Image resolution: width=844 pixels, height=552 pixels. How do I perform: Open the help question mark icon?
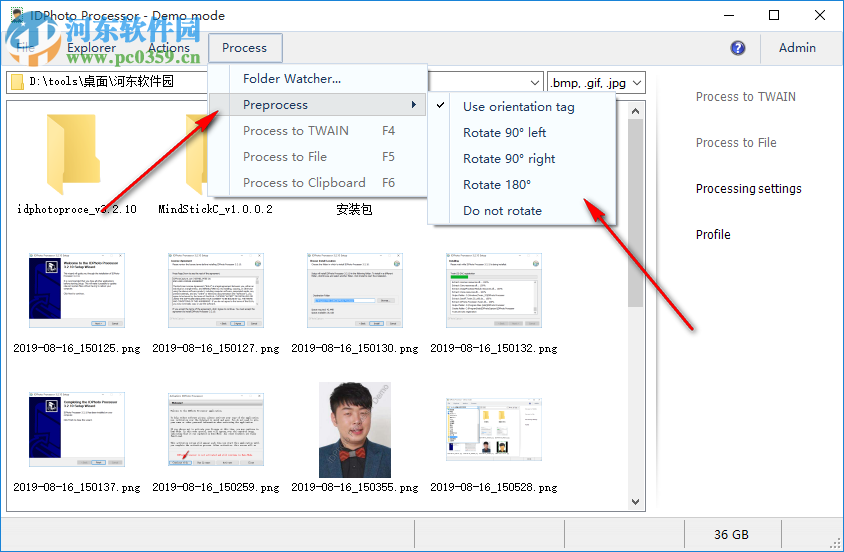click(x=737, y=48)
